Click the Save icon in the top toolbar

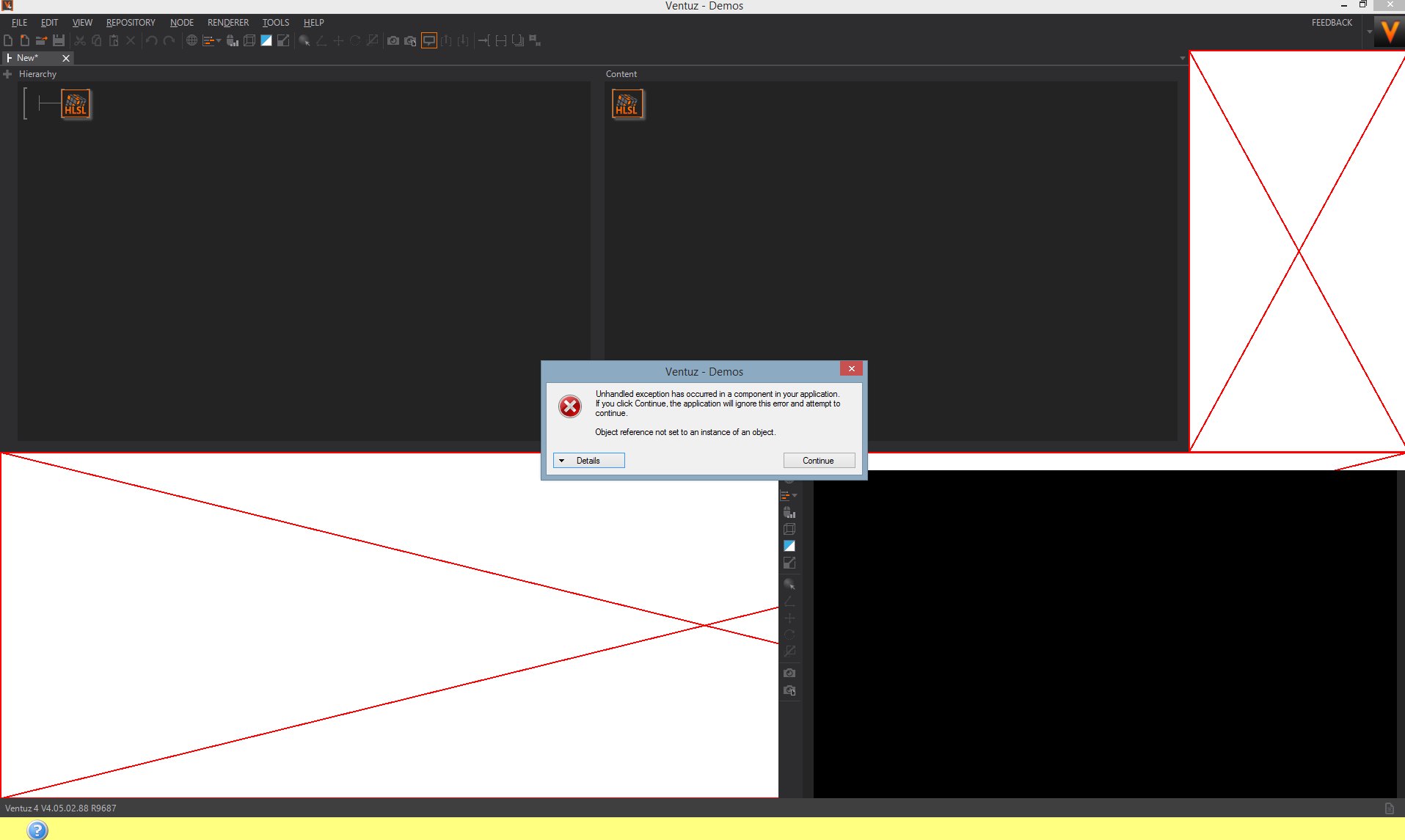(59, 41)
